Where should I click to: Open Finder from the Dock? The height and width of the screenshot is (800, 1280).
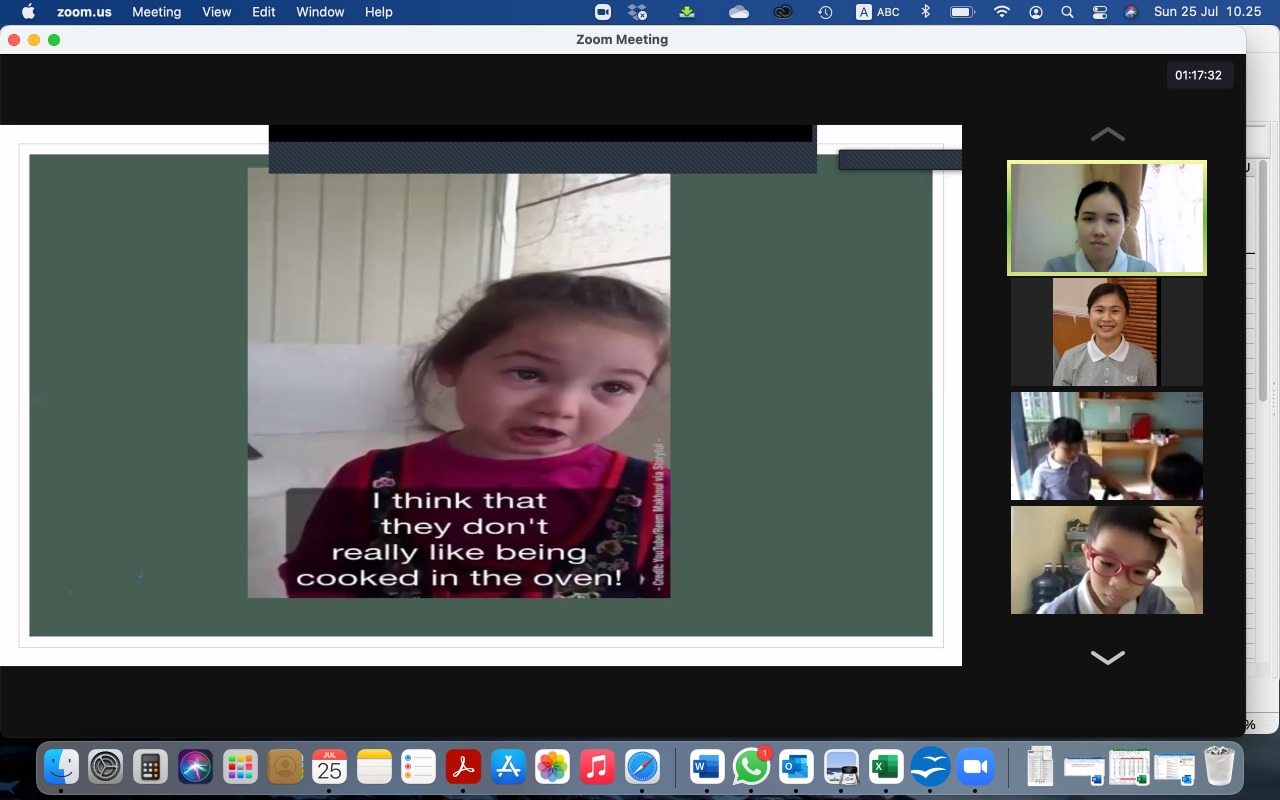[x=61, y=767]
